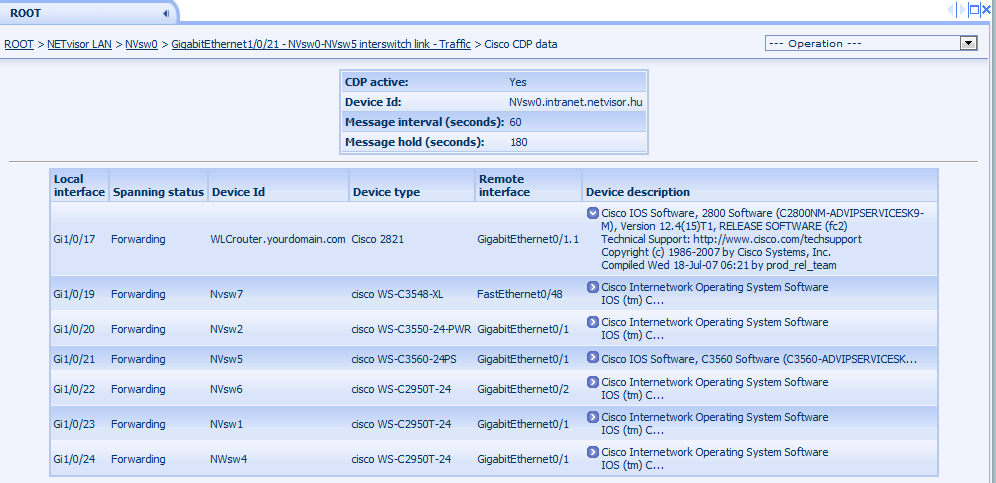Expand device description for NVsw5 row
The width and height of the screenshot is (996, 483).
point(593,358)
